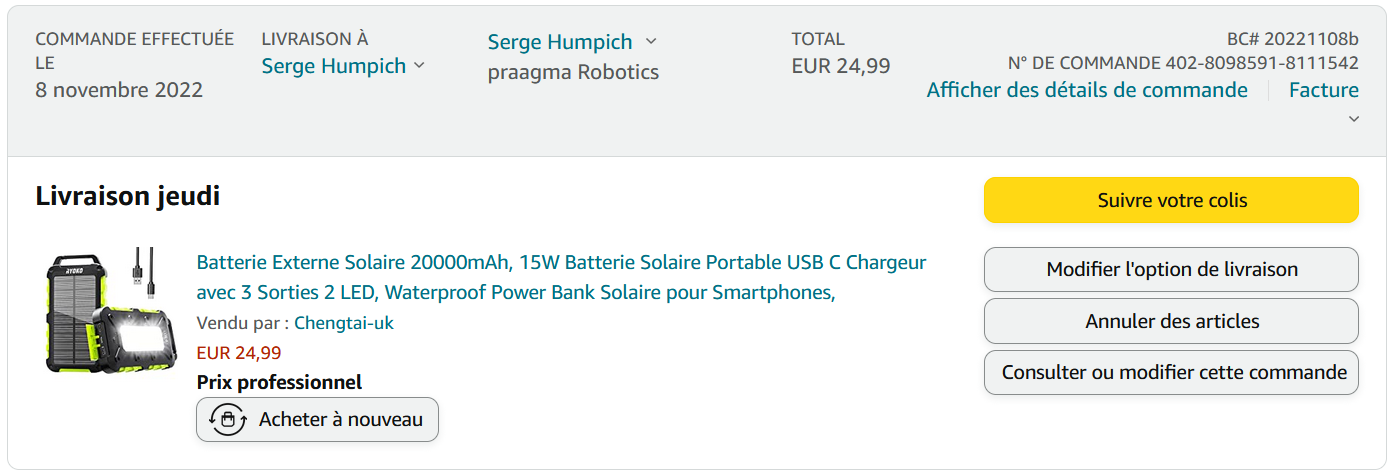The height and width of the screenshot is (473, 1389).
Task: Click the Acheter à nouveau label
Action: 340,420
